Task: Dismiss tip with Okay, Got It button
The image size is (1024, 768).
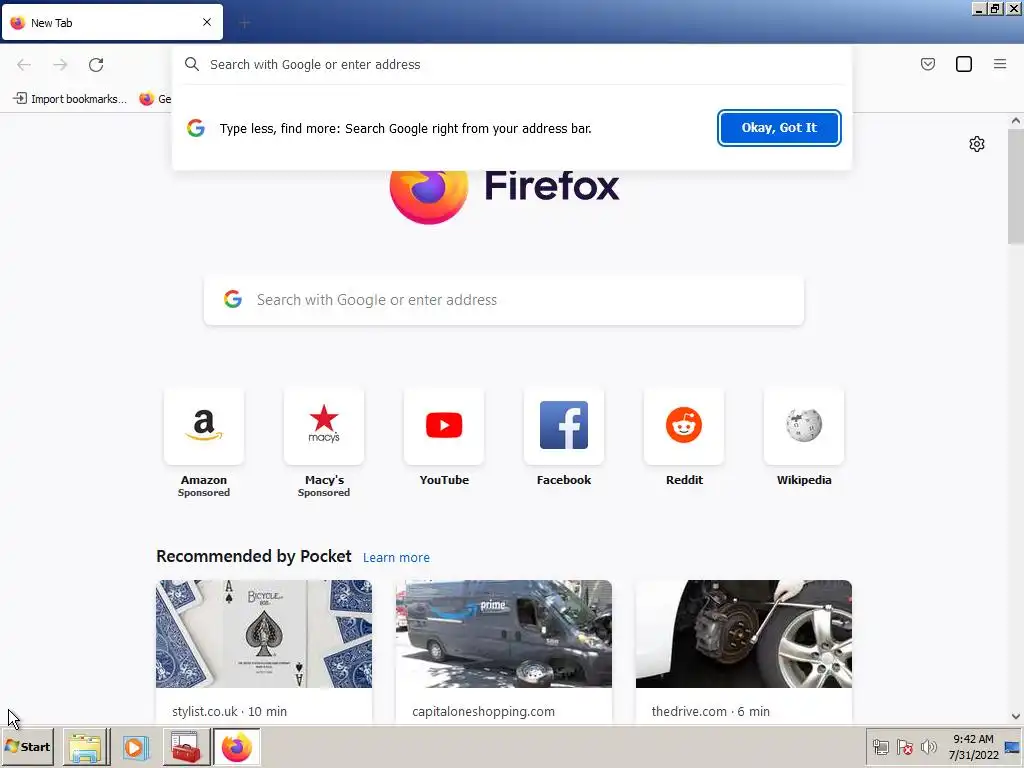Action: coord(778,128)
